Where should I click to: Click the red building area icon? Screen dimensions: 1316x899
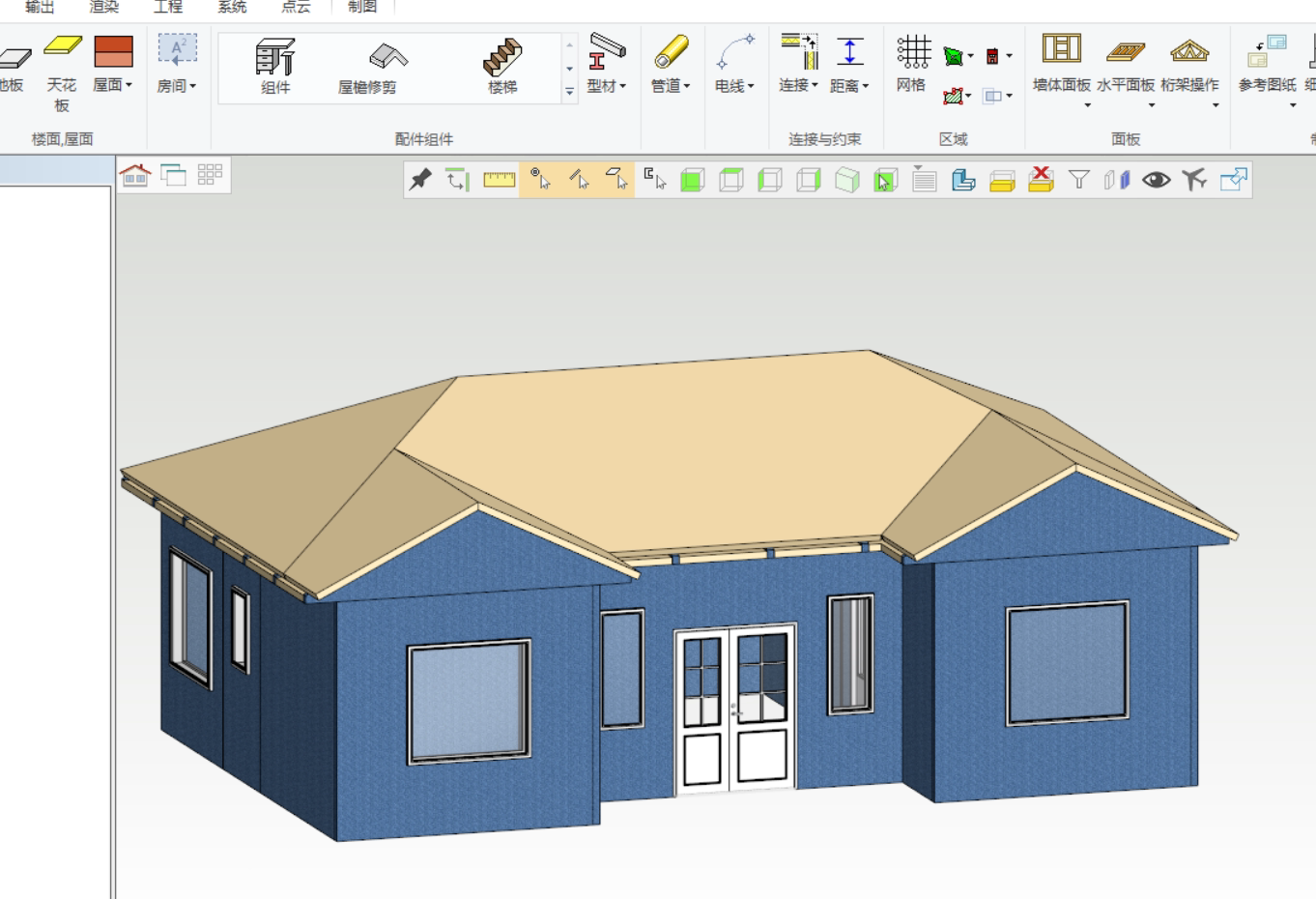(x=992, y=56)
